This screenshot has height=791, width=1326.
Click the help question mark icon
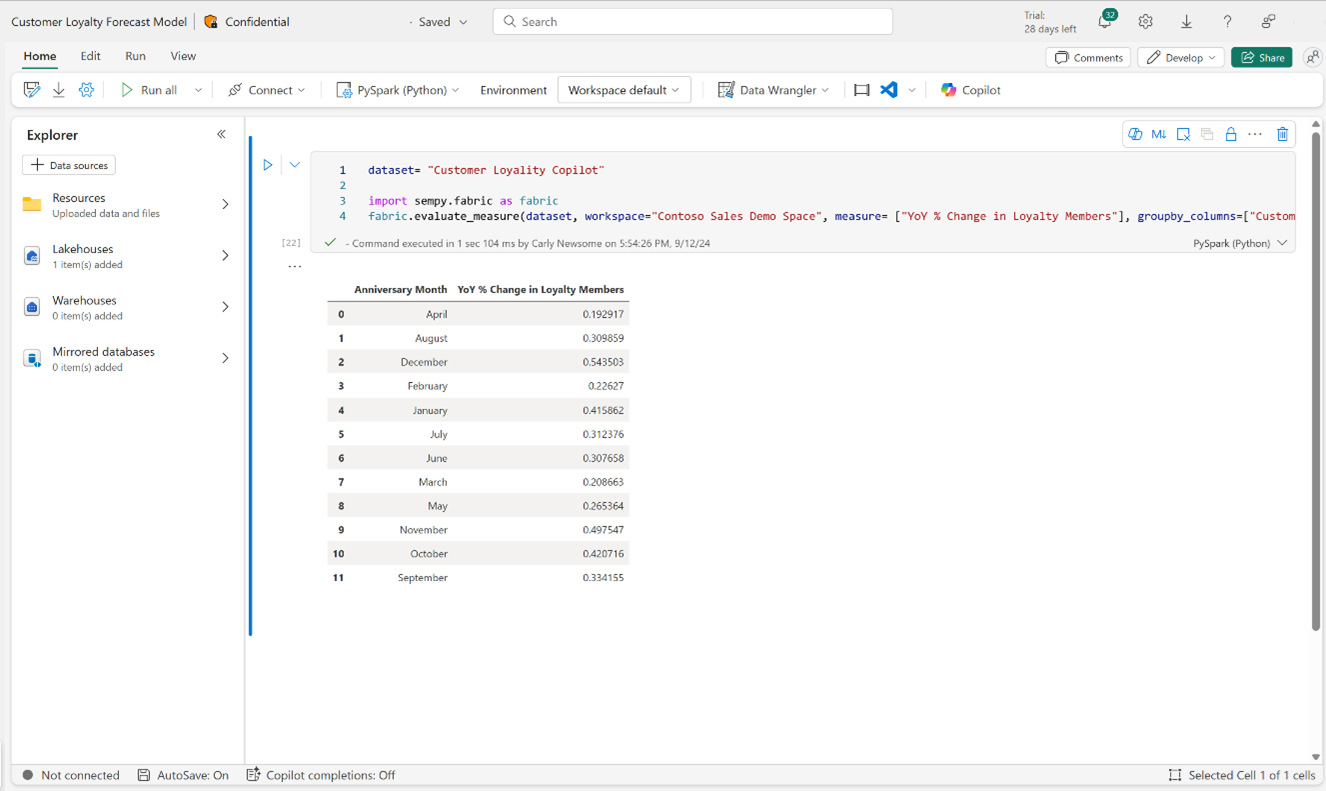1227,22
